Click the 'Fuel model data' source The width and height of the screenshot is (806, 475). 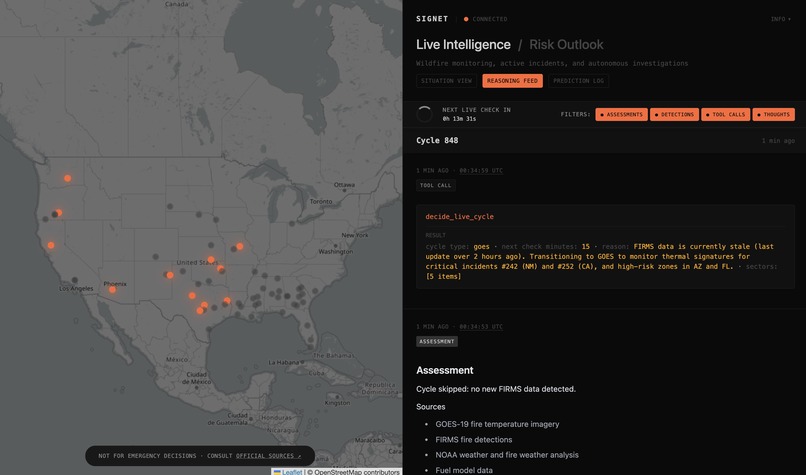pos(464,470)
